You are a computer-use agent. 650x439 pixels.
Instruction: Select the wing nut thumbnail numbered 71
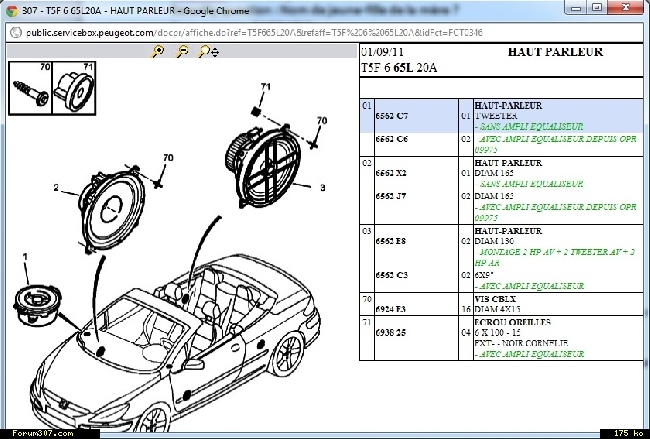74,88
